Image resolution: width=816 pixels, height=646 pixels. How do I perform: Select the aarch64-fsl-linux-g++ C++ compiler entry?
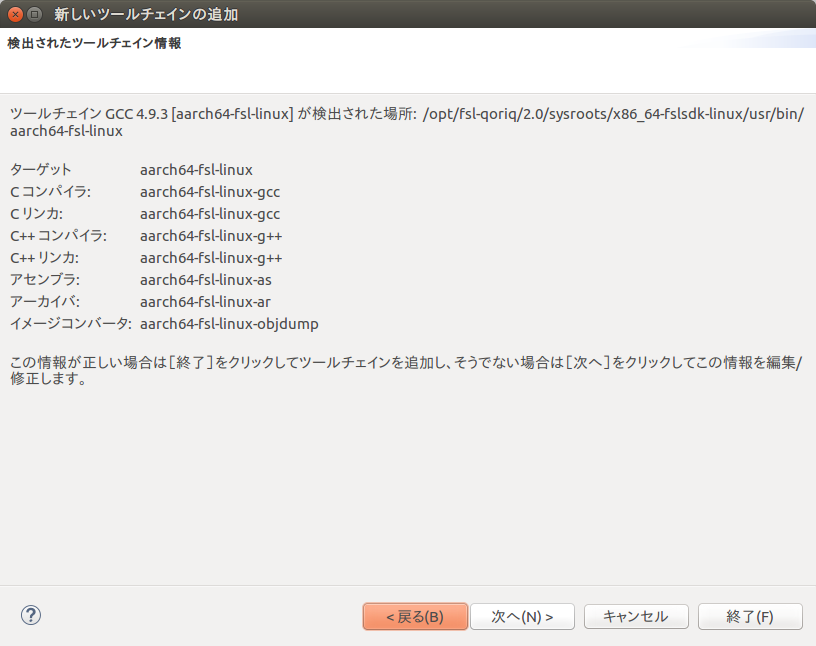click(x=213, y=235)
